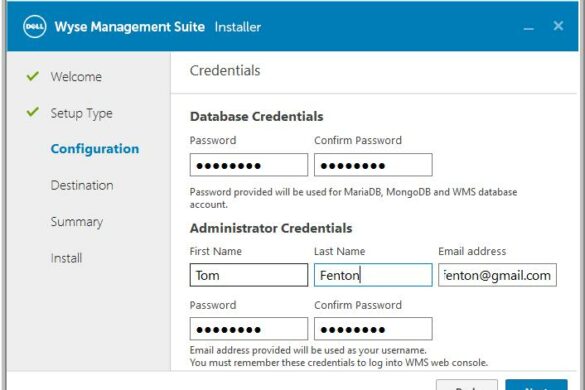This screenshot has height=390, width=585.
Task: Select the Configuration step
Action: (x=95, y=149)
